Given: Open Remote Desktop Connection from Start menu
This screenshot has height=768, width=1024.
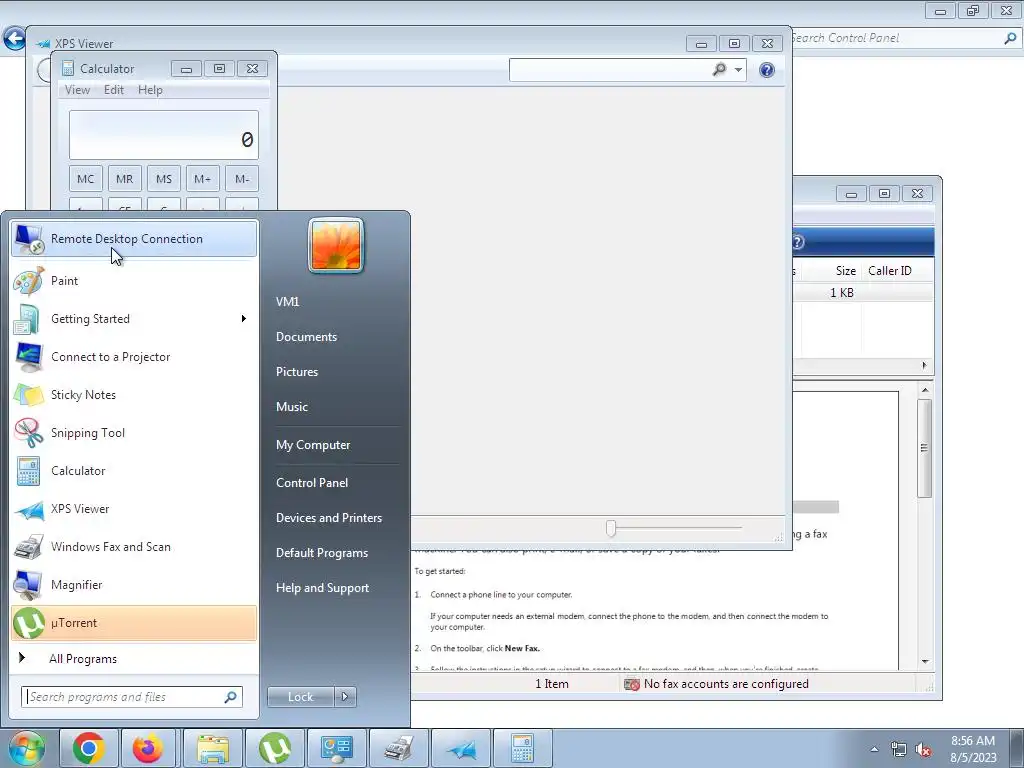Looking at the screenshot, I should click(x=134, y=239).
